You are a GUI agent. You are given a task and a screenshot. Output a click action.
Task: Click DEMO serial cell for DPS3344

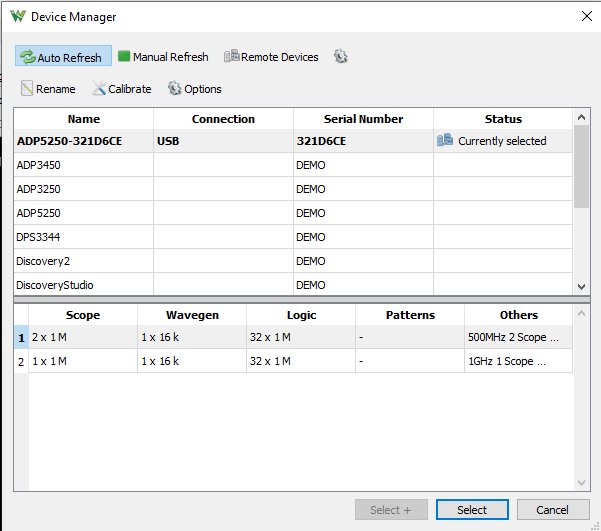point(363,237)
